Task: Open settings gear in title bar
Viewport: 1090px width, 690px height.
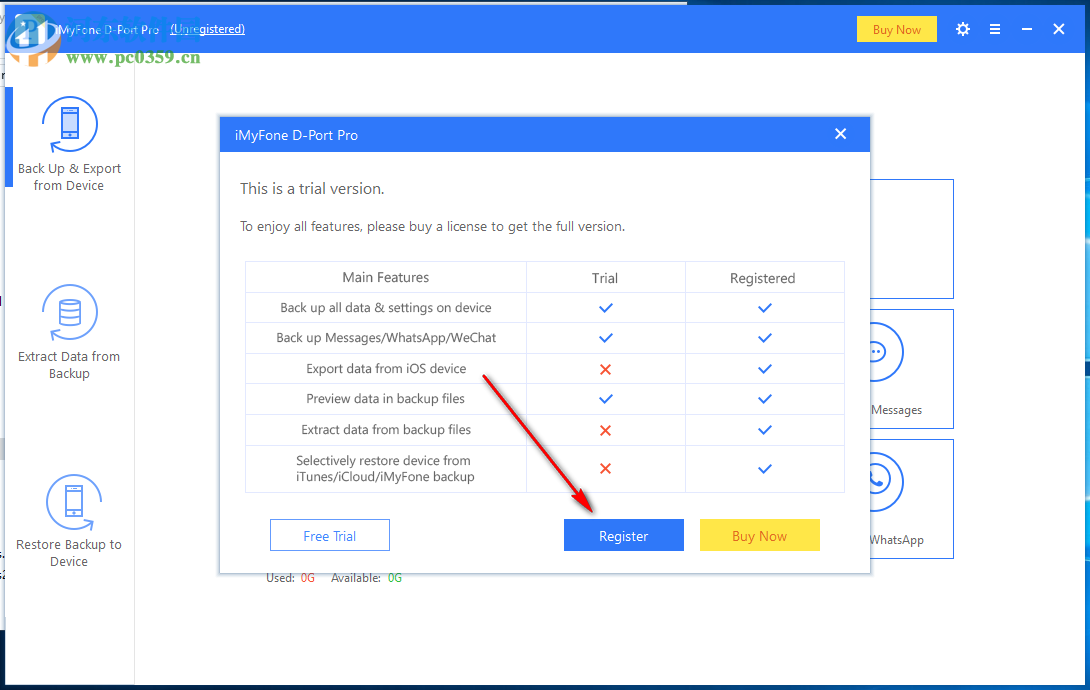Action: pos(963,29)
